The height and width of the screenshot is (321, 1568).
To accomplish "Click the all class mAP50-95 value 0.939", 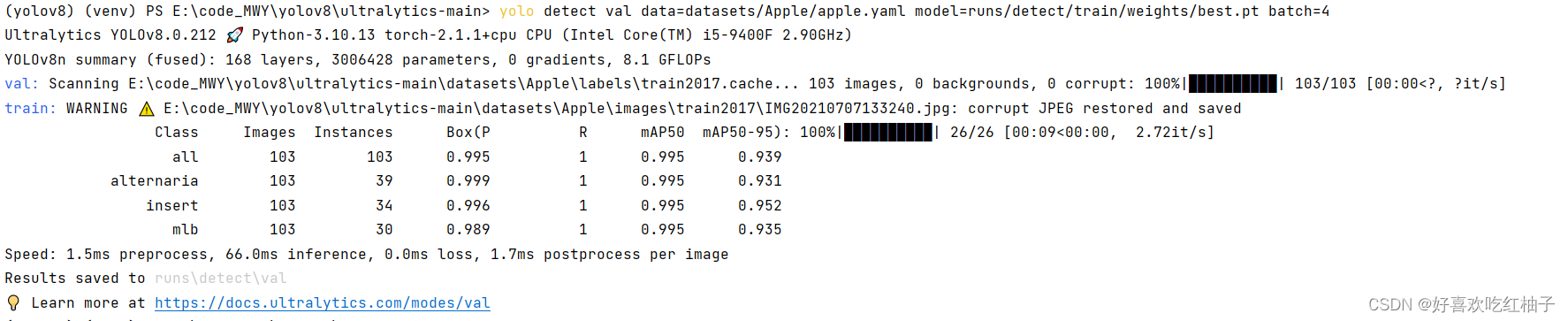I will pos(760,157).
